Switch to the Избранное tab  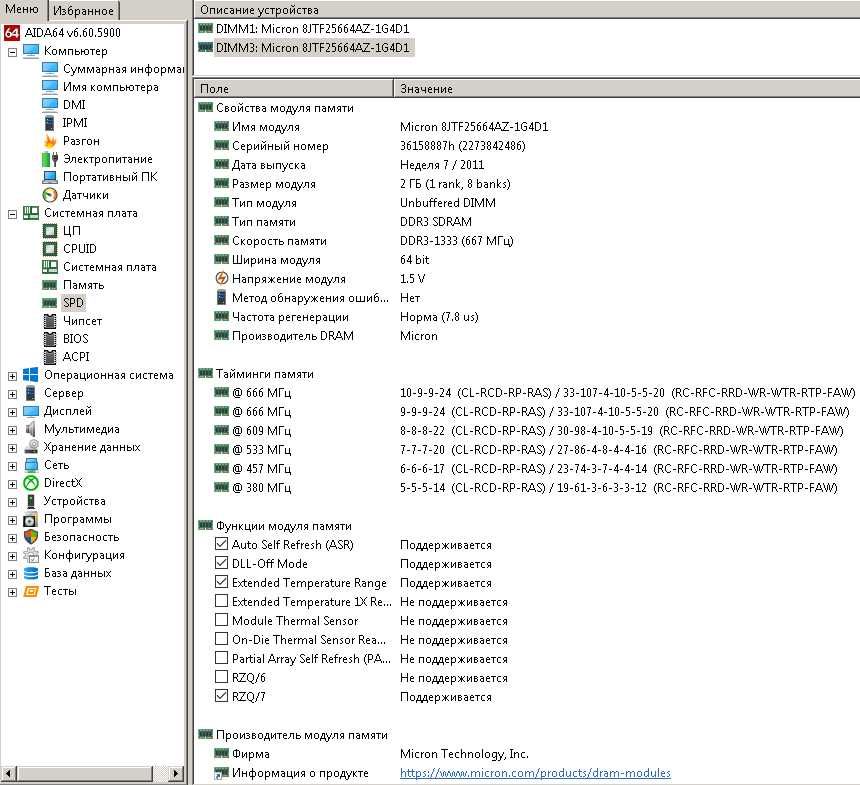84,10
